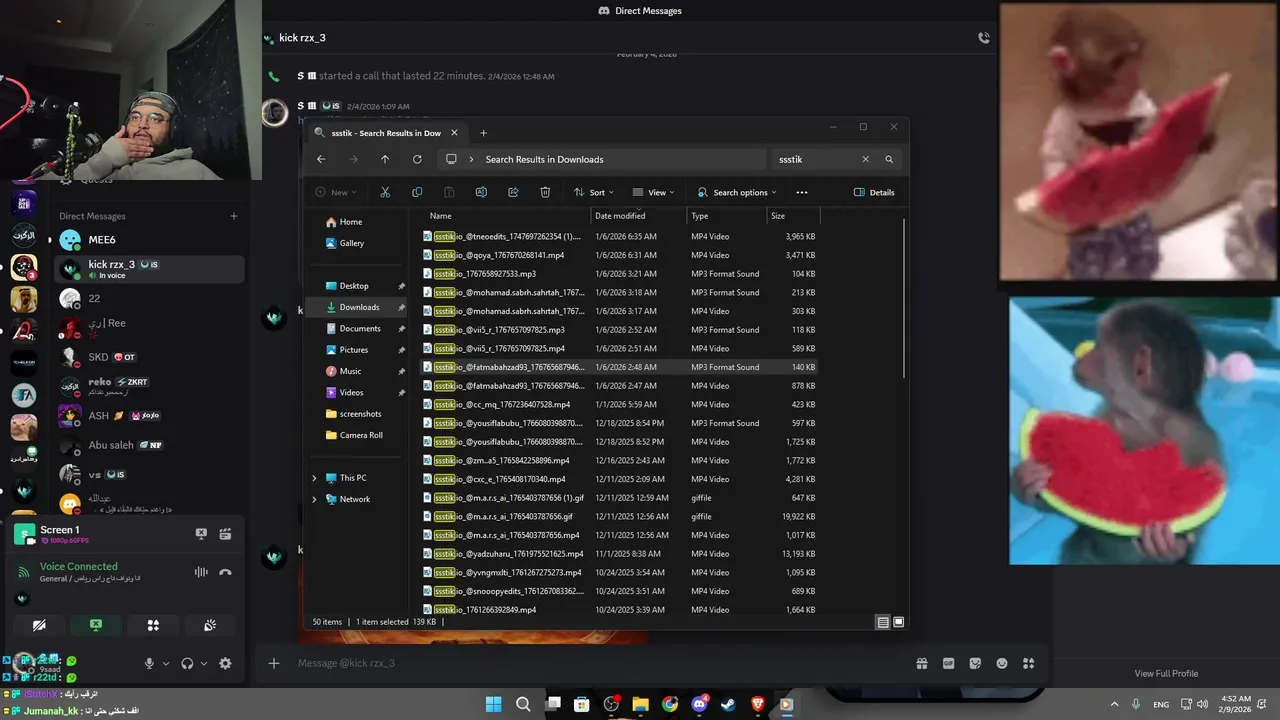This screenshot has height=720, width=1280.
Task: Open the gift icon in message bar
Action: tap(921, 663)
